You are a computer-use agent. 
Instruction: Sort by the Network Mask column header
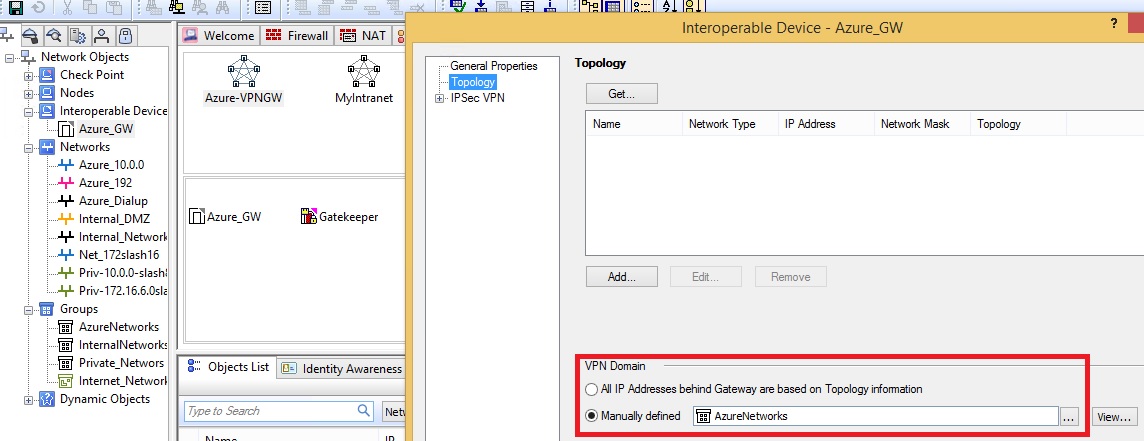(x=922, y=124)
